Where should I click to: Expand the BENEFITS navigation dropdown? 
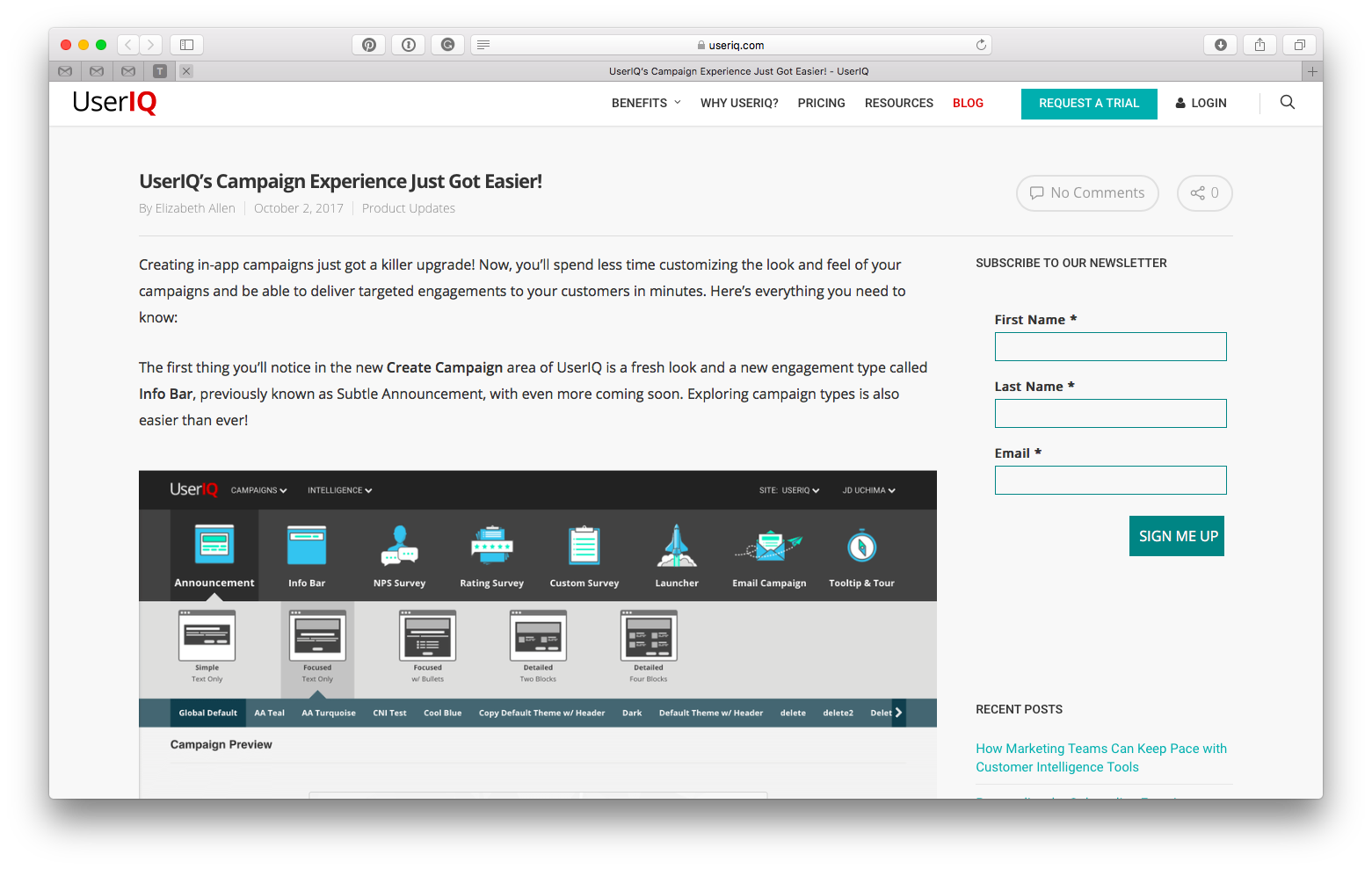click(x=646, y=103)
